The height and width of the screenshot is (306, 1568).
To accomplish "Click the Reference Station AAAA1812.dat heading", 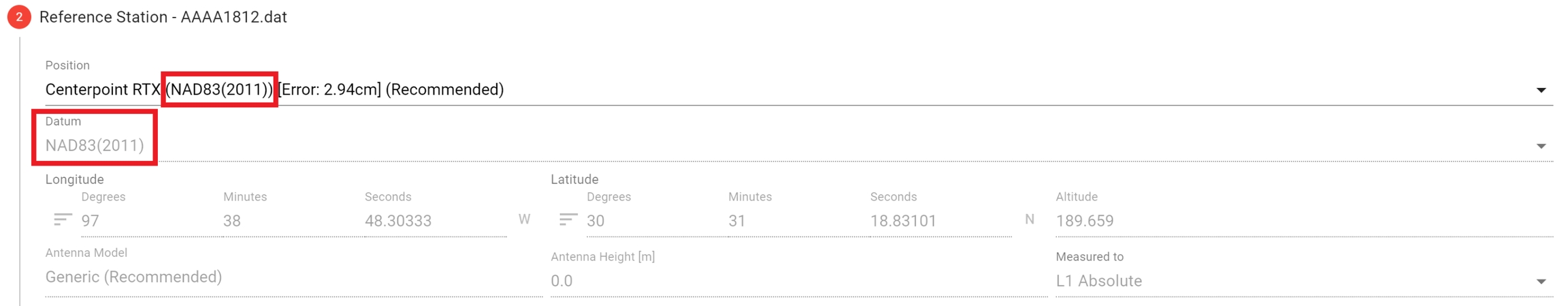I will (x=163, y=17).
